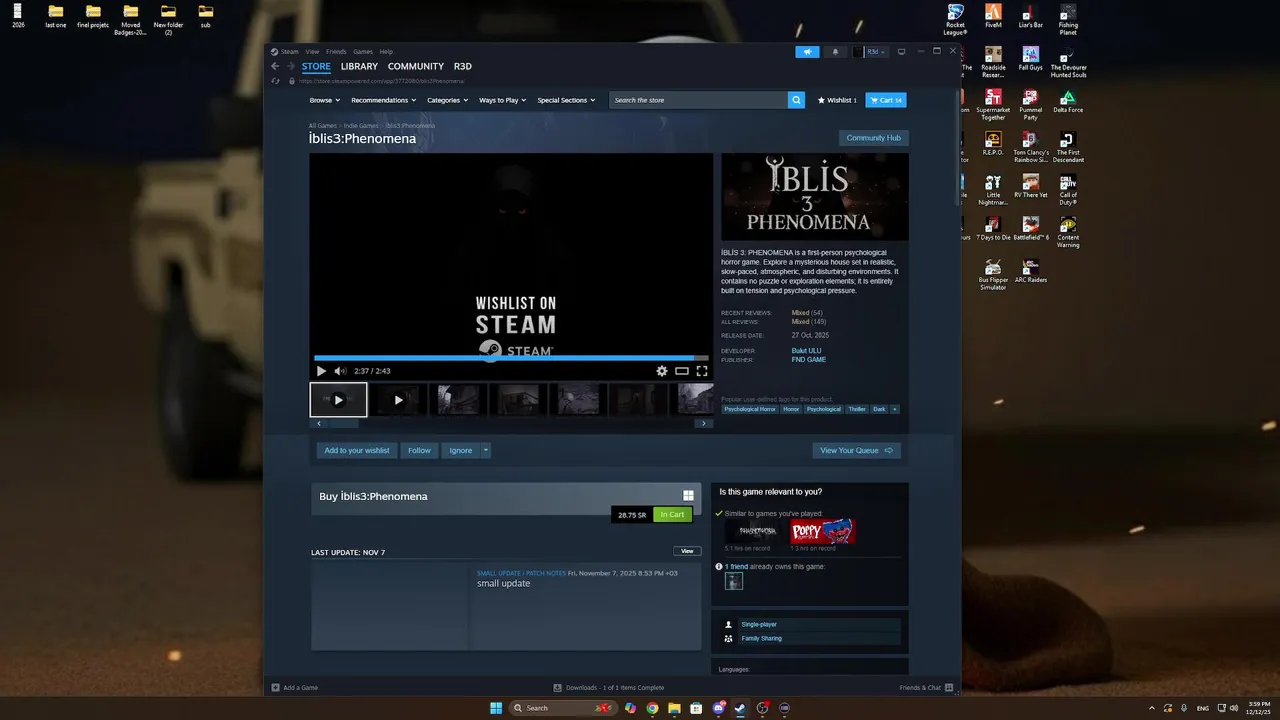The width and height of the screenshot is (1280, 720).
Task: Click the Psychological Horror tag
Action: point(750,409)
